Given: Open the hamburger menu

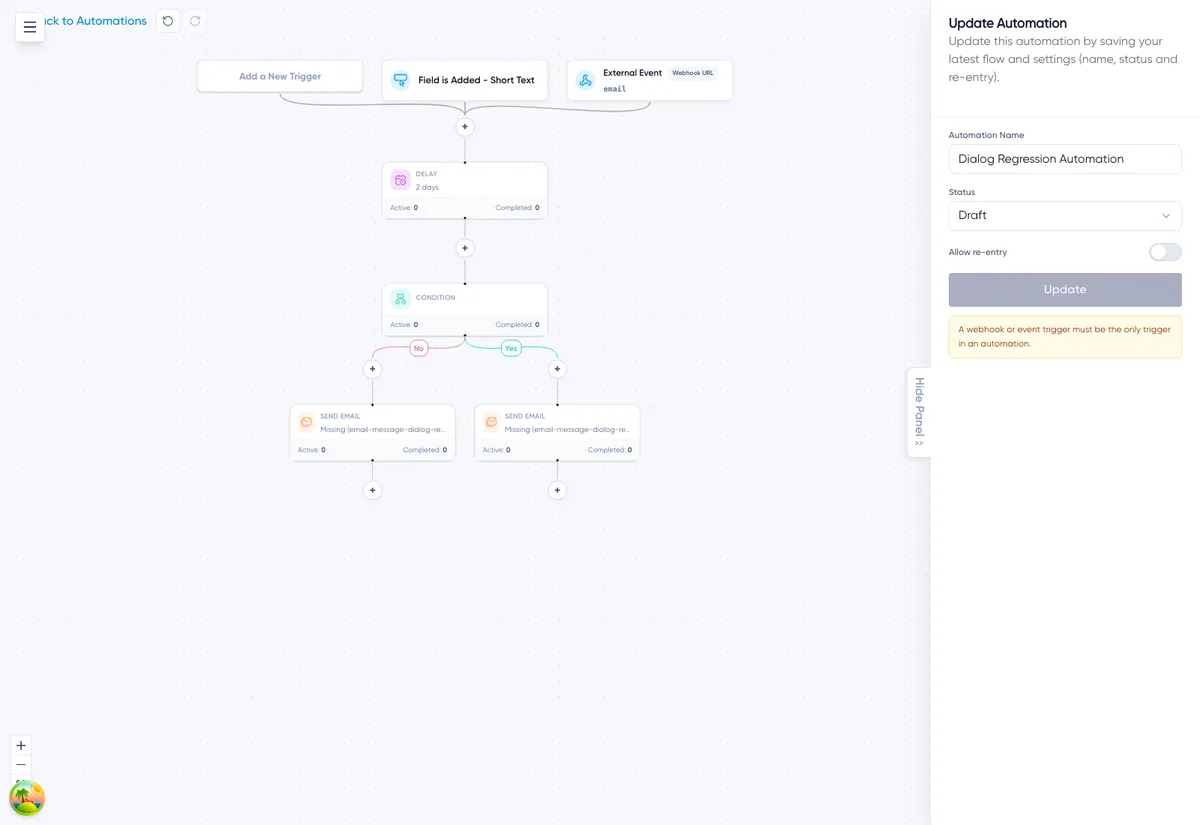Looking at the screenshot, I should click(30, 27).
